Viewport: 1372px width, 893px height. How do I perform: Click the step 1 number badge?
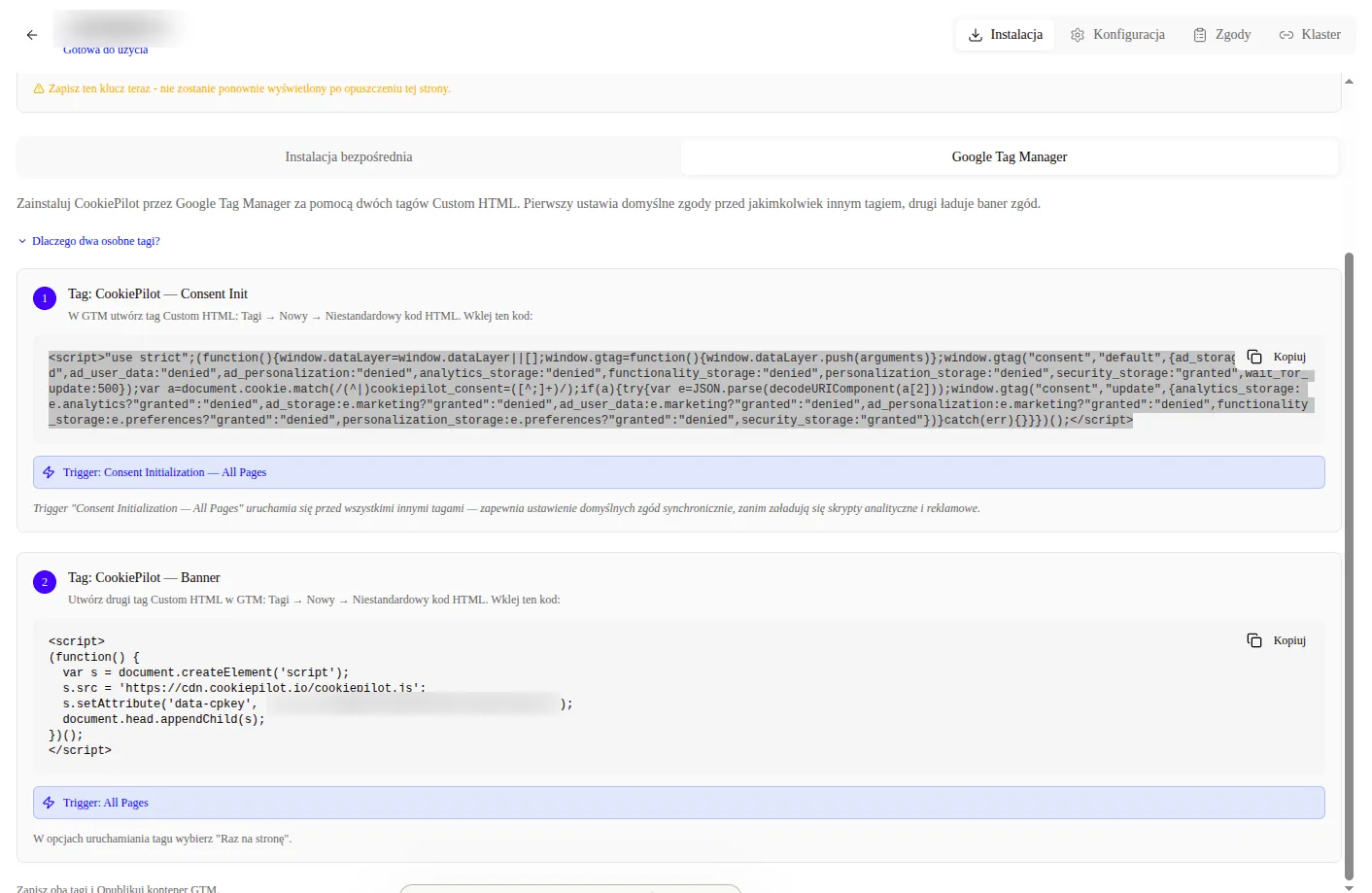(45, 298)
